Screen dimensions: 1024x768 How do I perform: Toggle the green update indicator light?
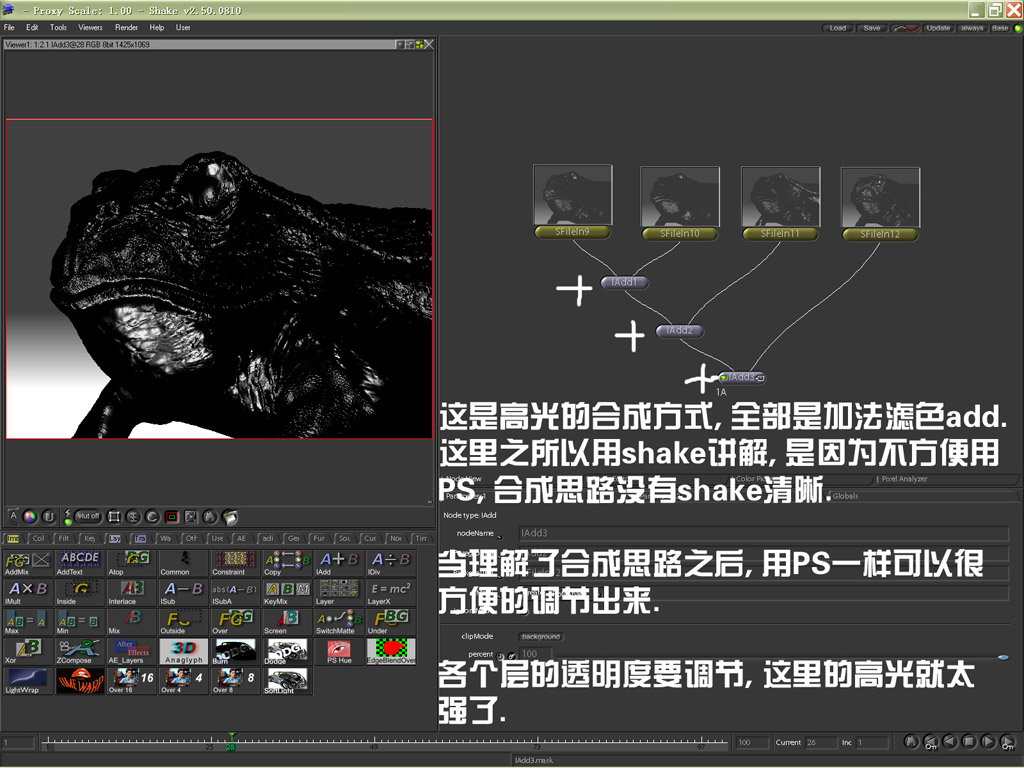(x=1017, y=28)
